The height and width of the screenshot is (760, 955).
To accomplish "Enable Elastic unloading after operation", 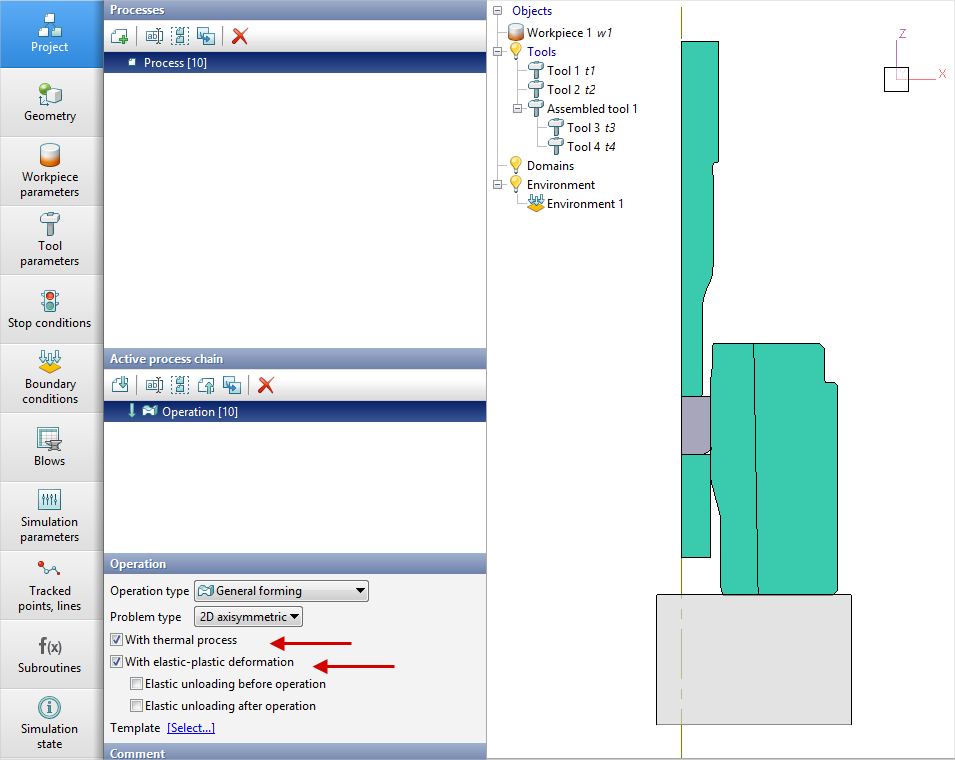I will [x=137, y=706].
